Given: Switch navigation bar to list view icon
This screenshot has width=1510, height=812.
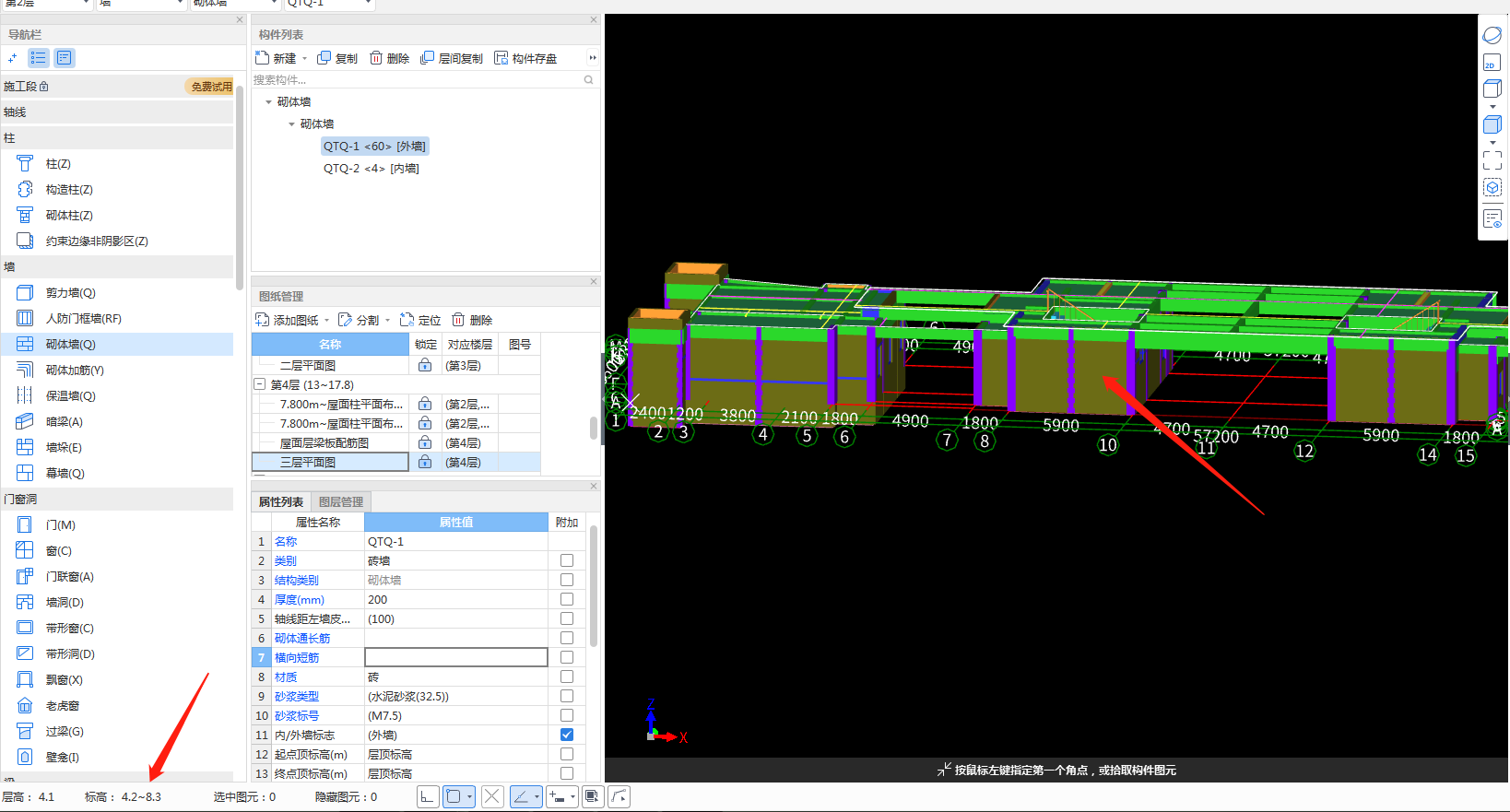Looking at the screenshot, I should pos(39,58).
